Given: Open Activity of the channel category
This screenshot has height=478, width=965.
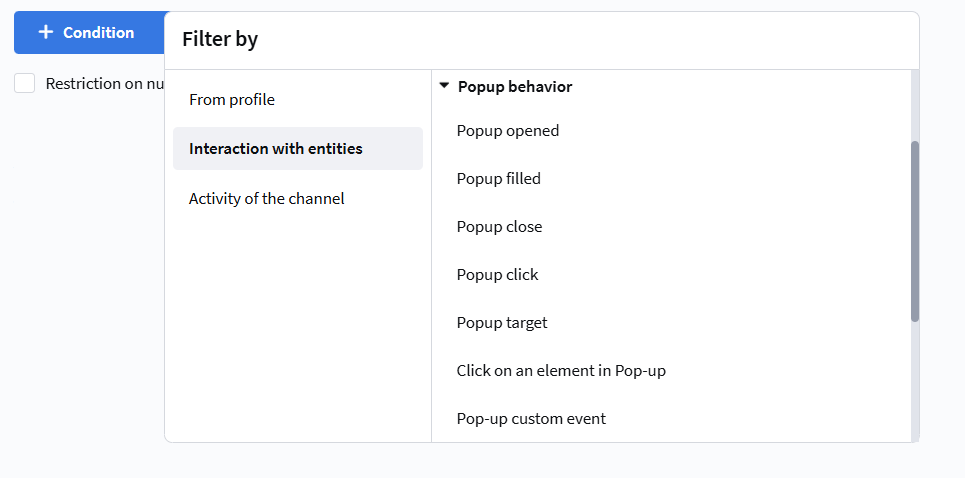Looking at the screenshot, I should (x=267, y=199).
